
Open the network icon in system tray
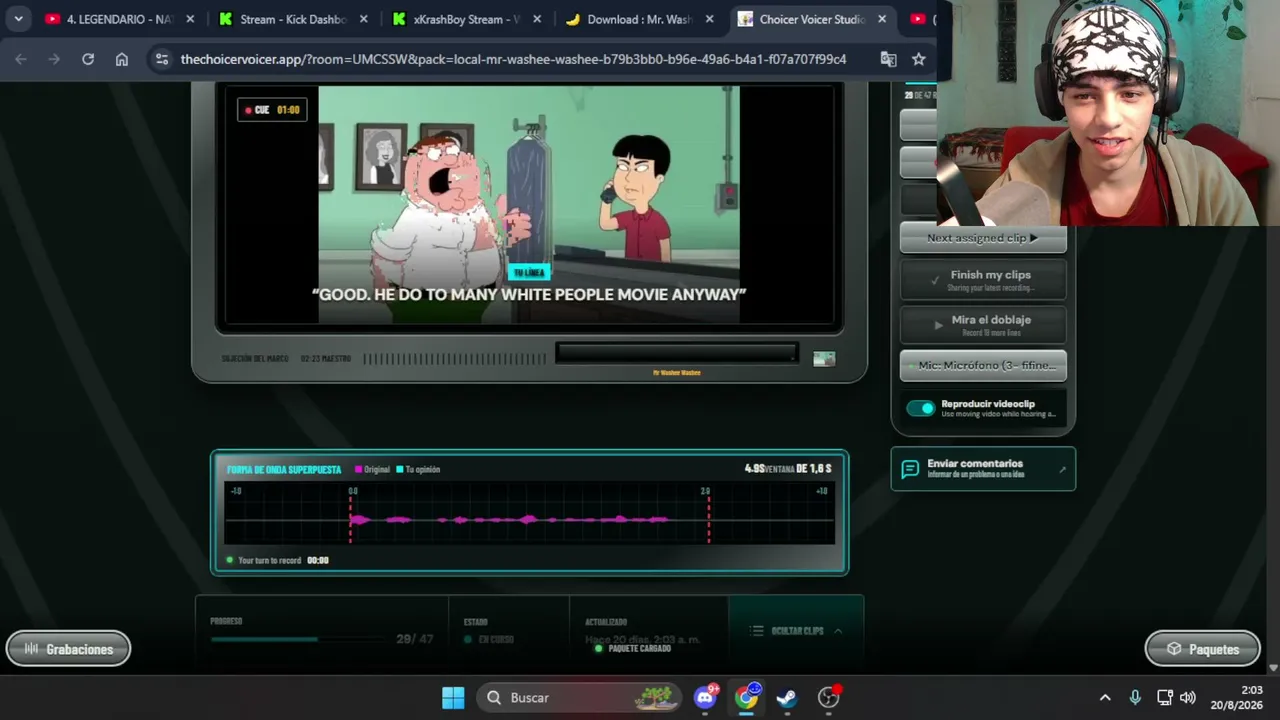[1165, 697]
